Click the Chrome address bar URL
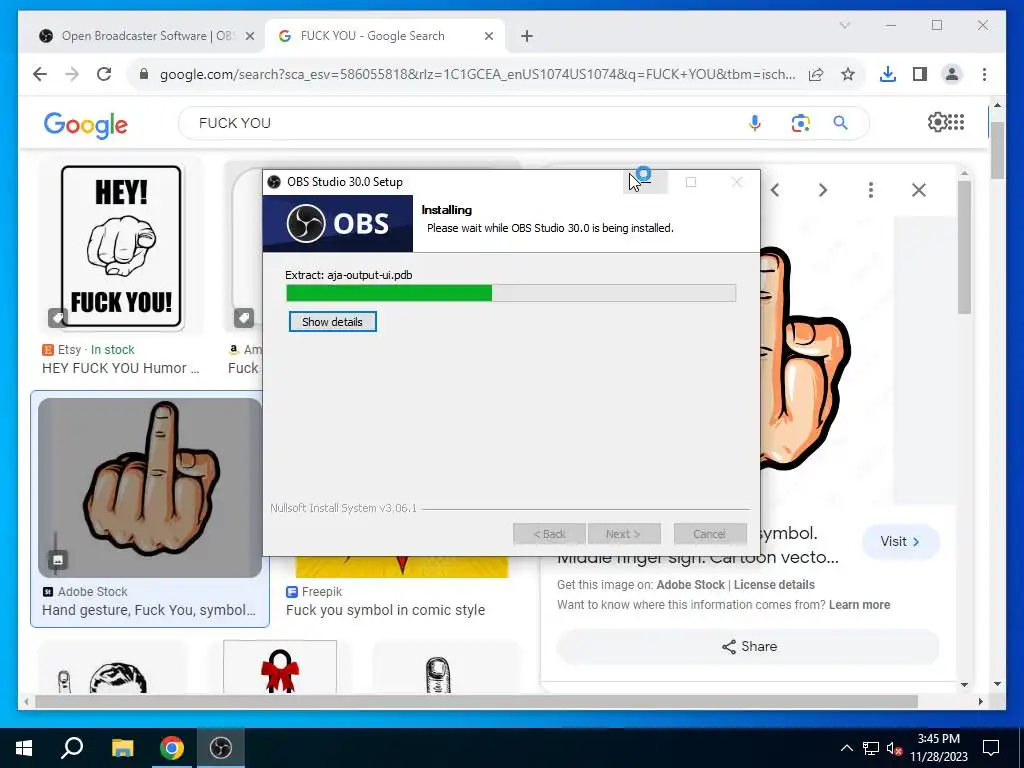Image resolution: width=1024 pixels, height=768 pixels. pos(477,74)
